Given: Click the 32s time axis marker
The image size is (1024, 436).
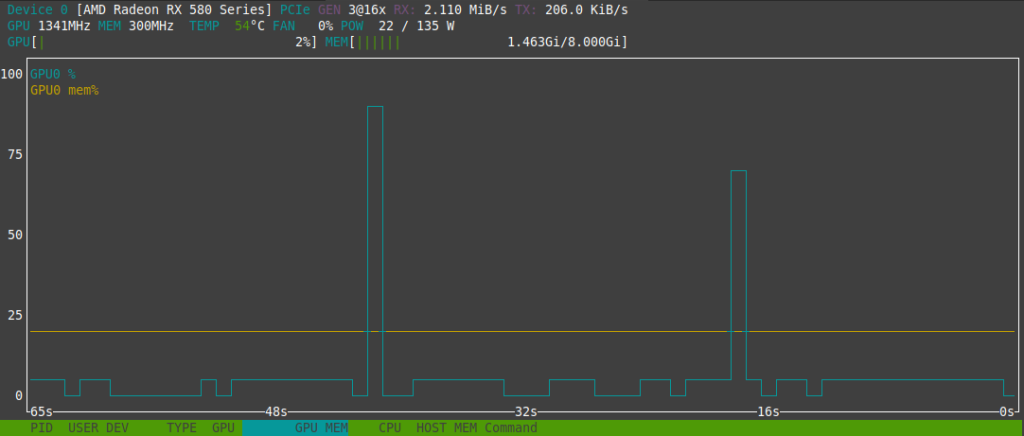Looking at the screenshot, I should point(526,411).
